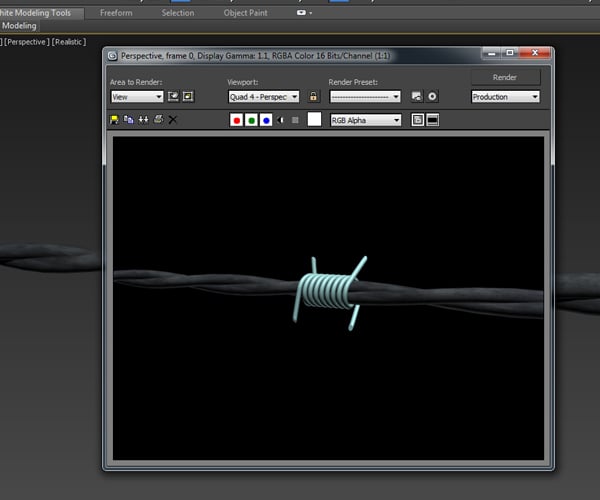Screen dimensions: 600x500
Task: Close the rendered frame window
Action: [x=535, y=53]
